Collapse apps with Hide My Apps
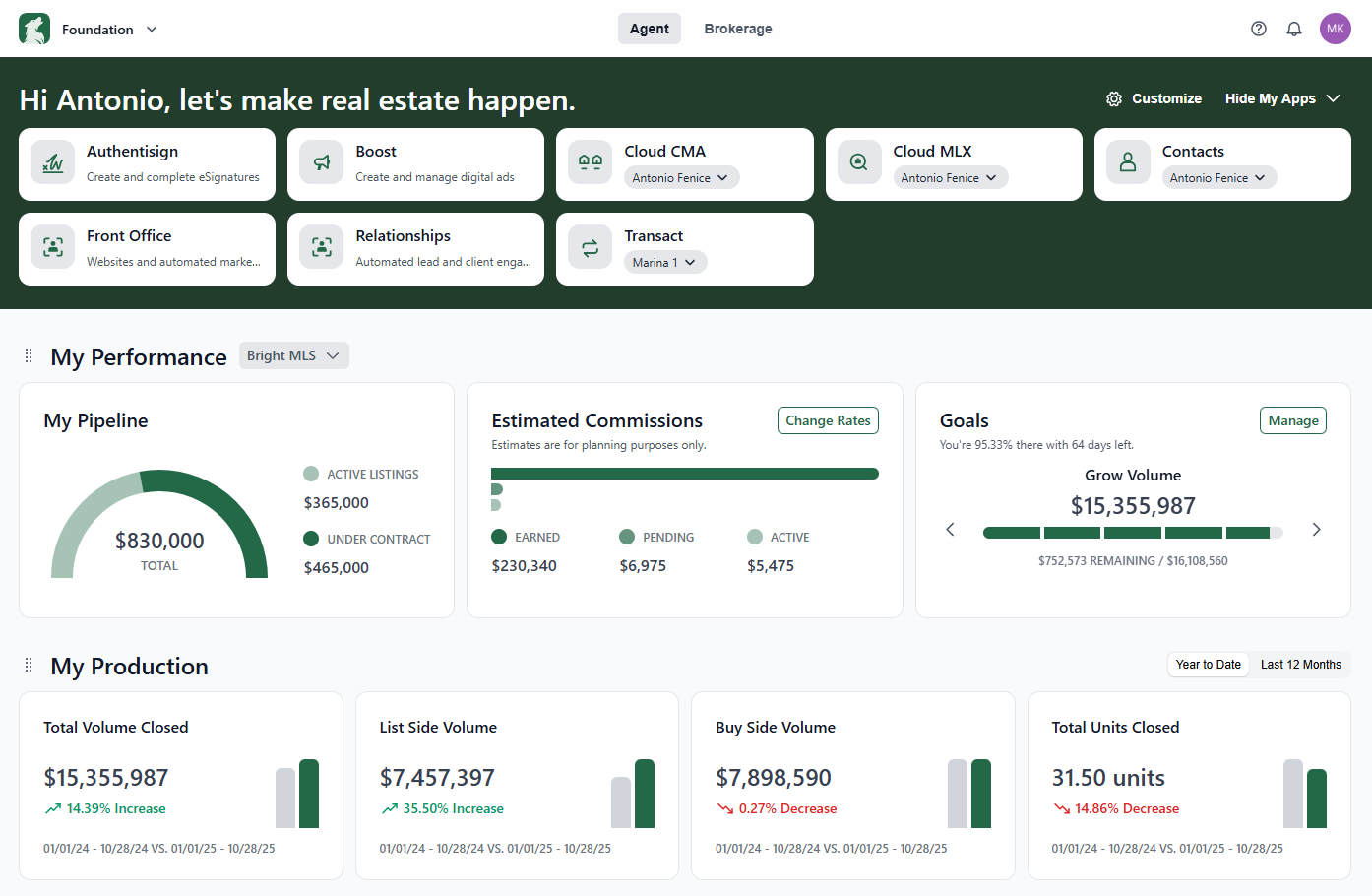 pos(1282,98)
